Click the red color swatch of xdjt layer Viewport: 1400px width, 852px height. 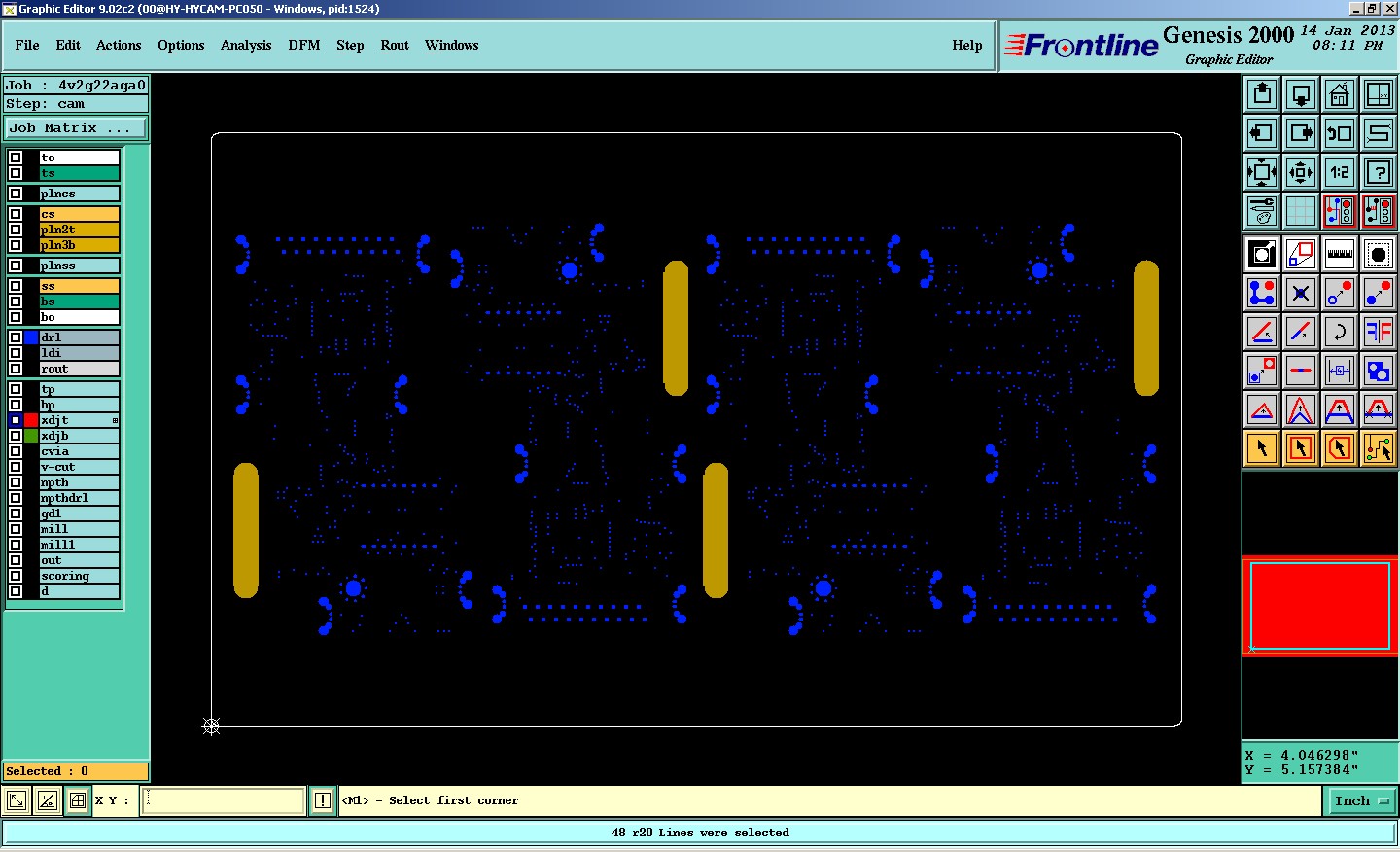coord(31,420)
